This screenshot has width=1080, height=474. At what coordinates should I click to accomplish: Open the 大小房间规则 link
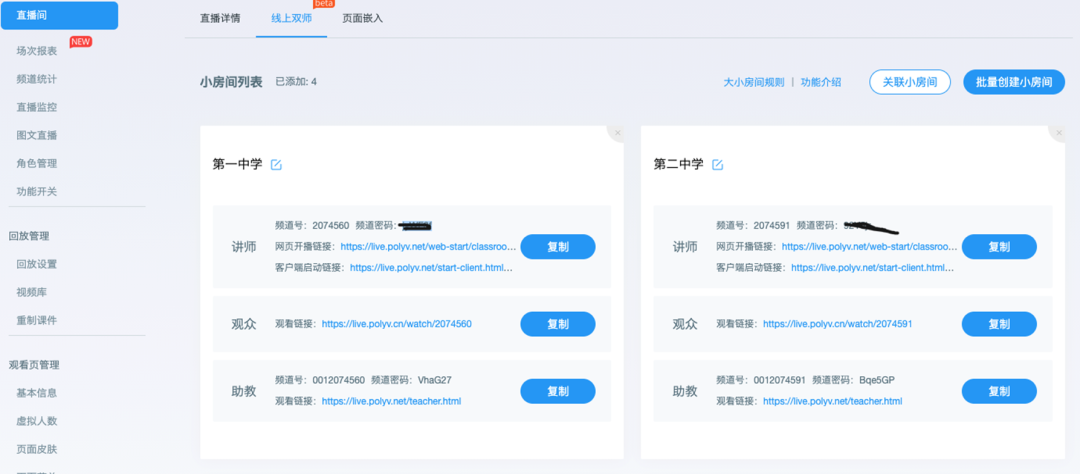tap(753, 82)
